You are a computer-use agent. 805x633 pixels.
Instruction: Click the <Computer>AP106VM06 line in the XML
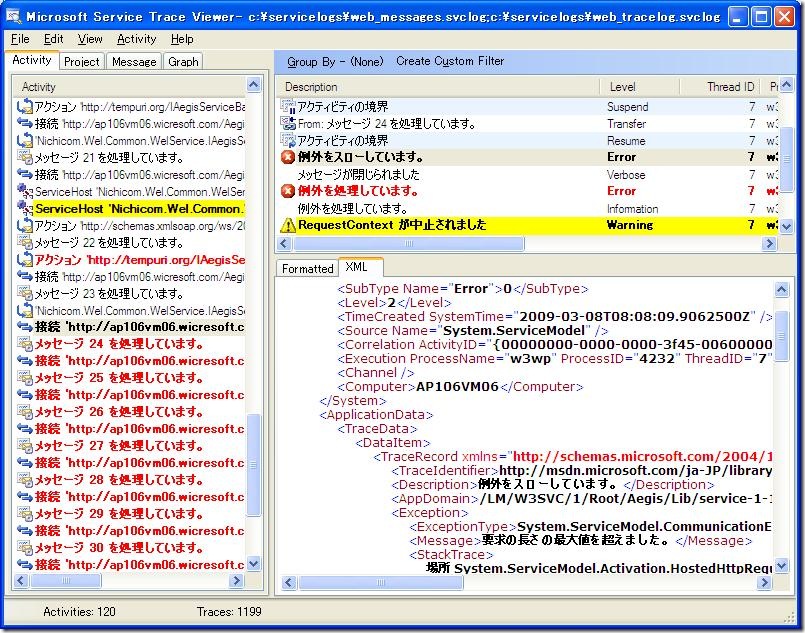tap(460, 387)
